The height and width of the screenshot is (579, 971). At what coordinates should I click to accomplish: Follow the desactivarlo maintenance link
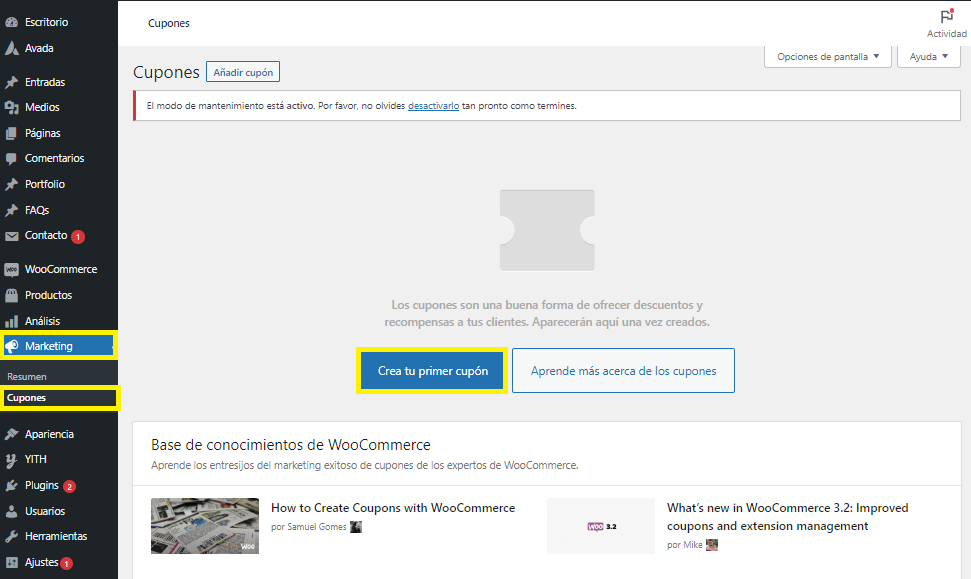pos(433,106)
